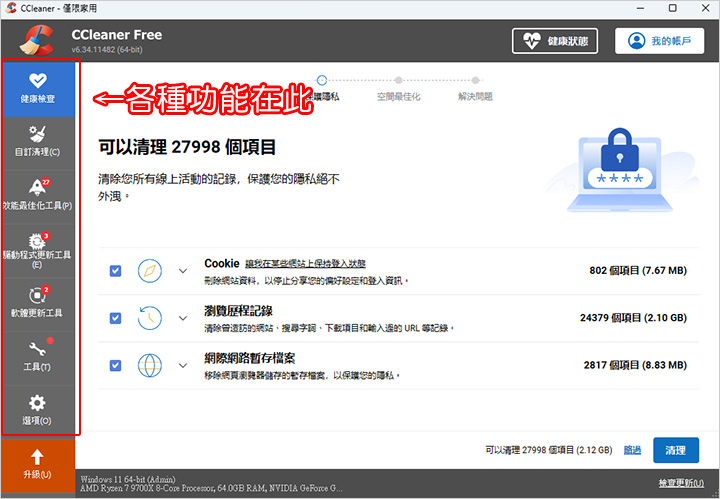720x499 pixels.
Task: Click the 略過 skip link
Action: (632, 450)
